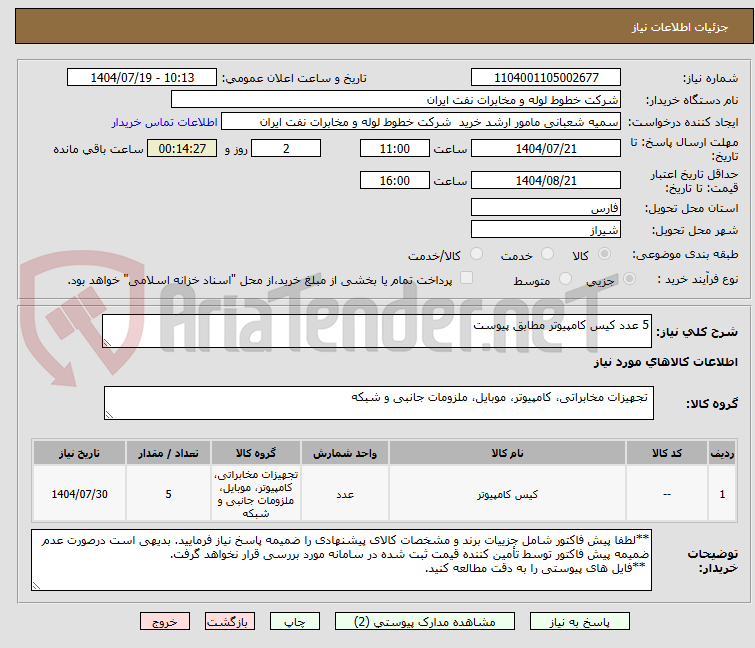Click the need date cell 1404/07/30
The height and width of the screenshot is (648, 755).
point(79,494)
